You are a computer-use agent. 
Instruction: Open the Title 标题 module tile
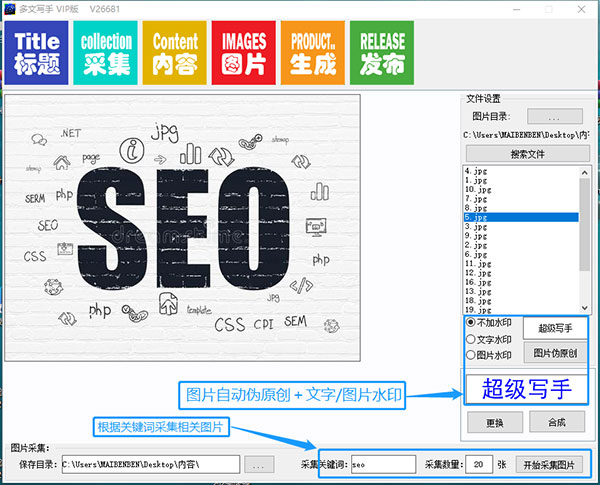[x=36, y=53]
